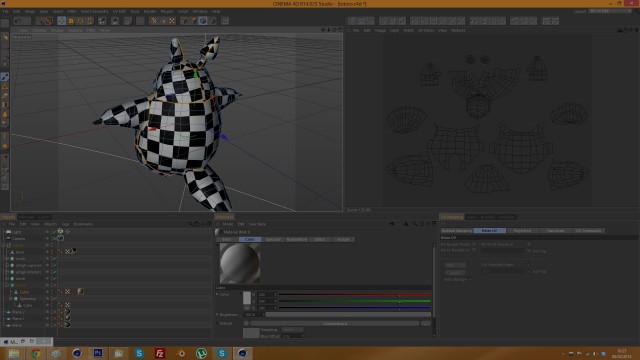This screenshot has height=360, width=640.
Task: Toggle the Pin Border Points checkbox
Action: [x=474, y=244]
